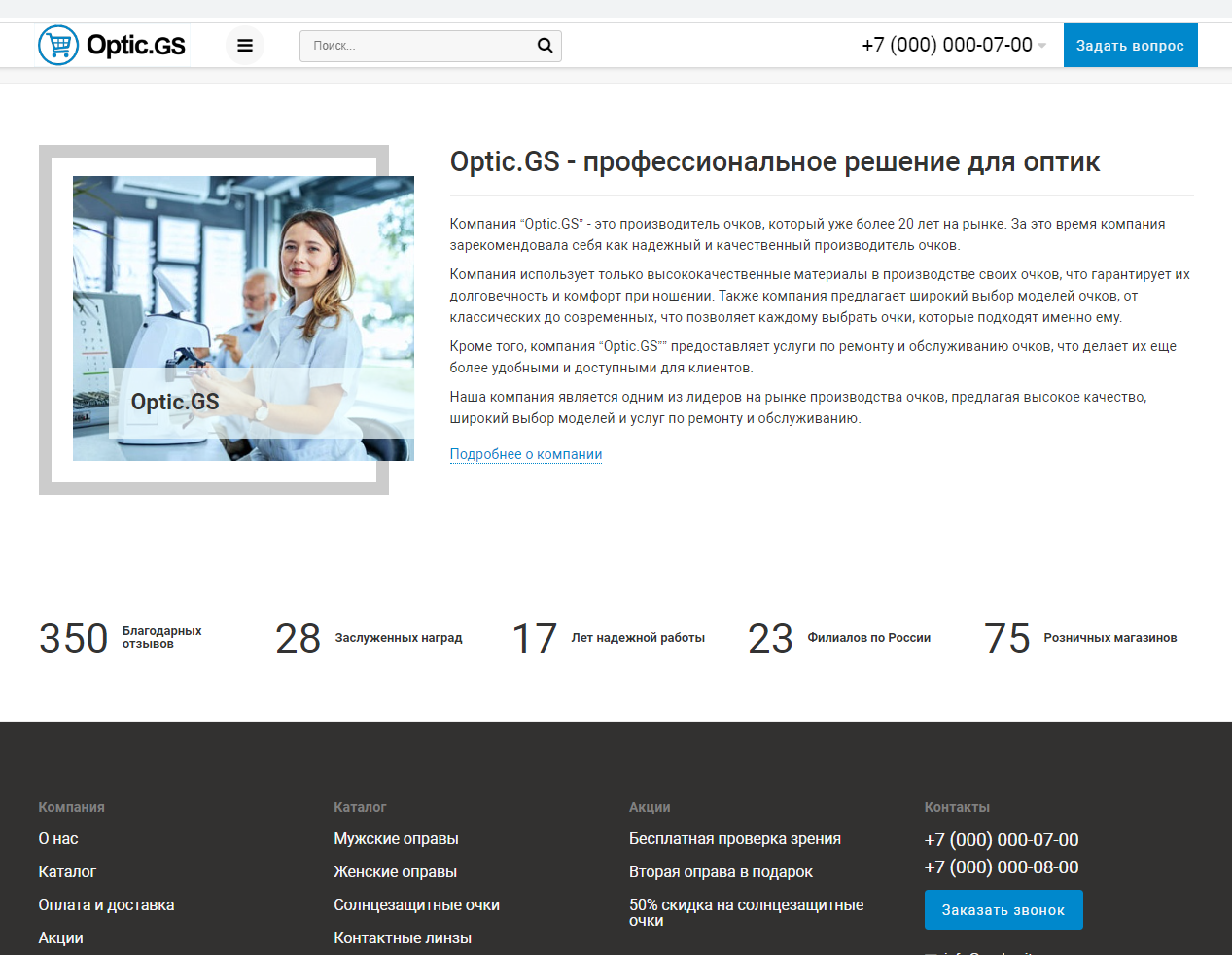The width and height of the screenshot is (1232, 955).
Task: Go to 'Солнцезащитные очки' category
Action: pos(416,904)
